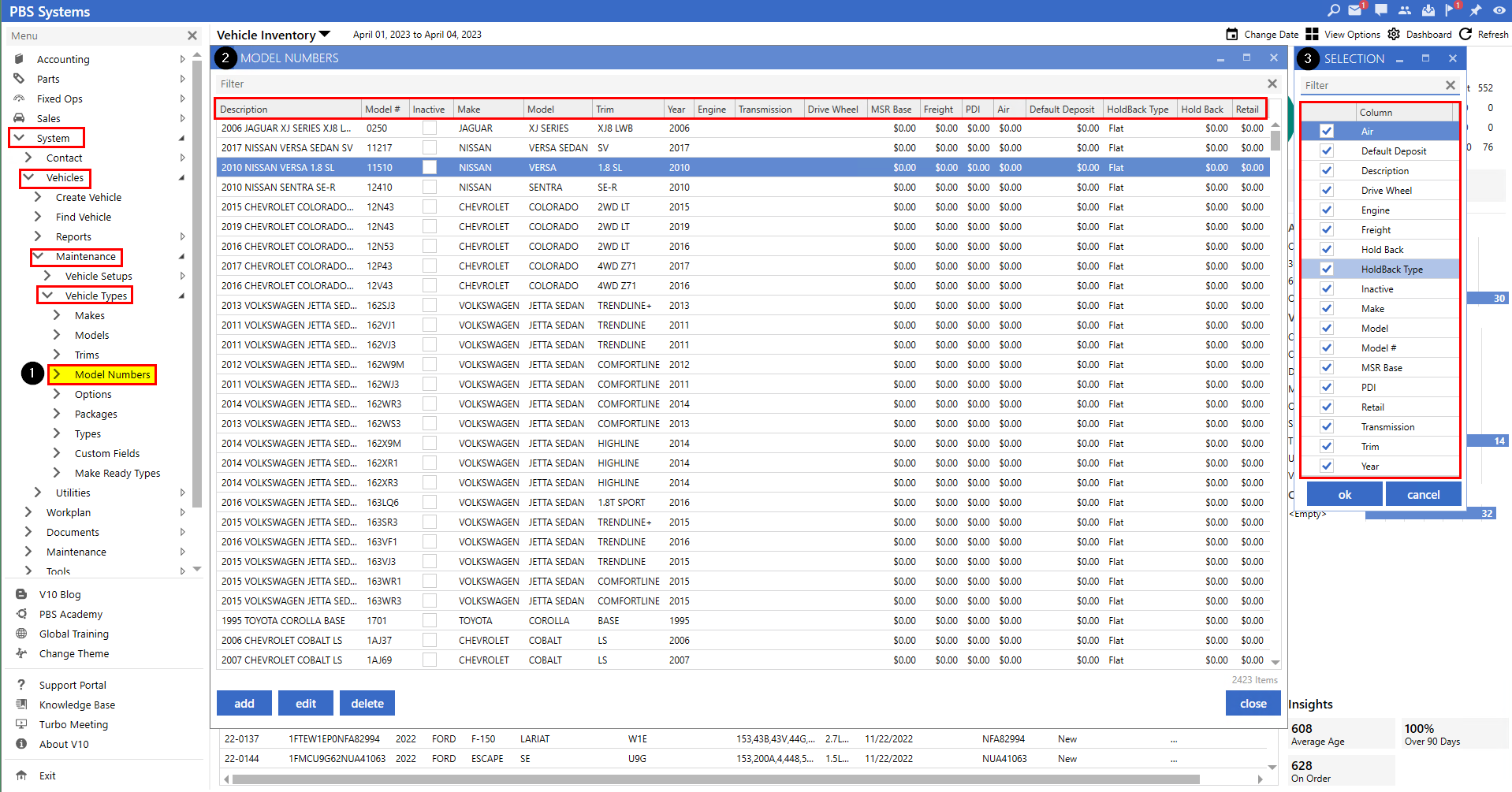Click the V10 Blog icon

point(21,594)
